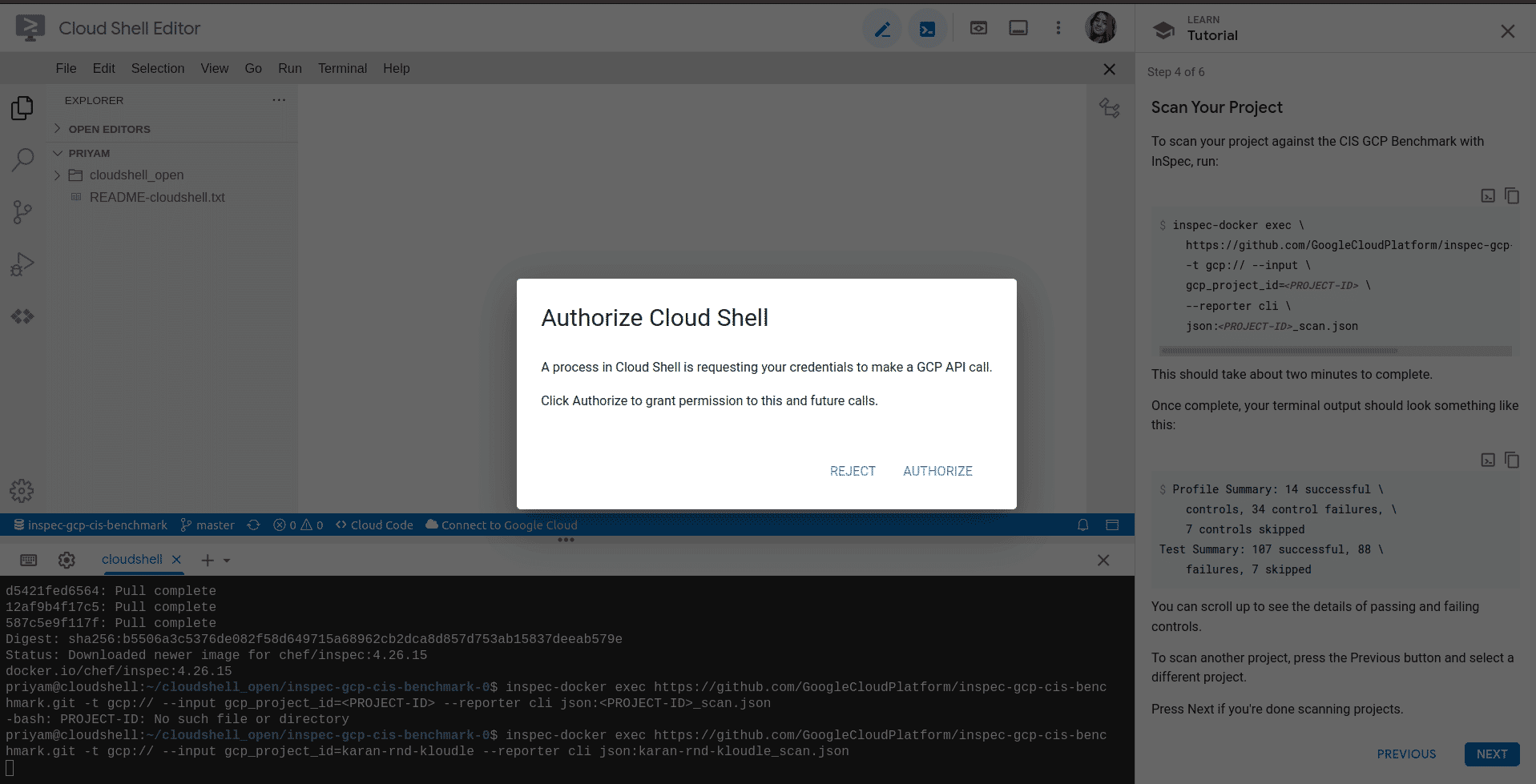The image size is (1536, 784).
Task: Click the session window layout icon
Action: tap(1018, 28)
